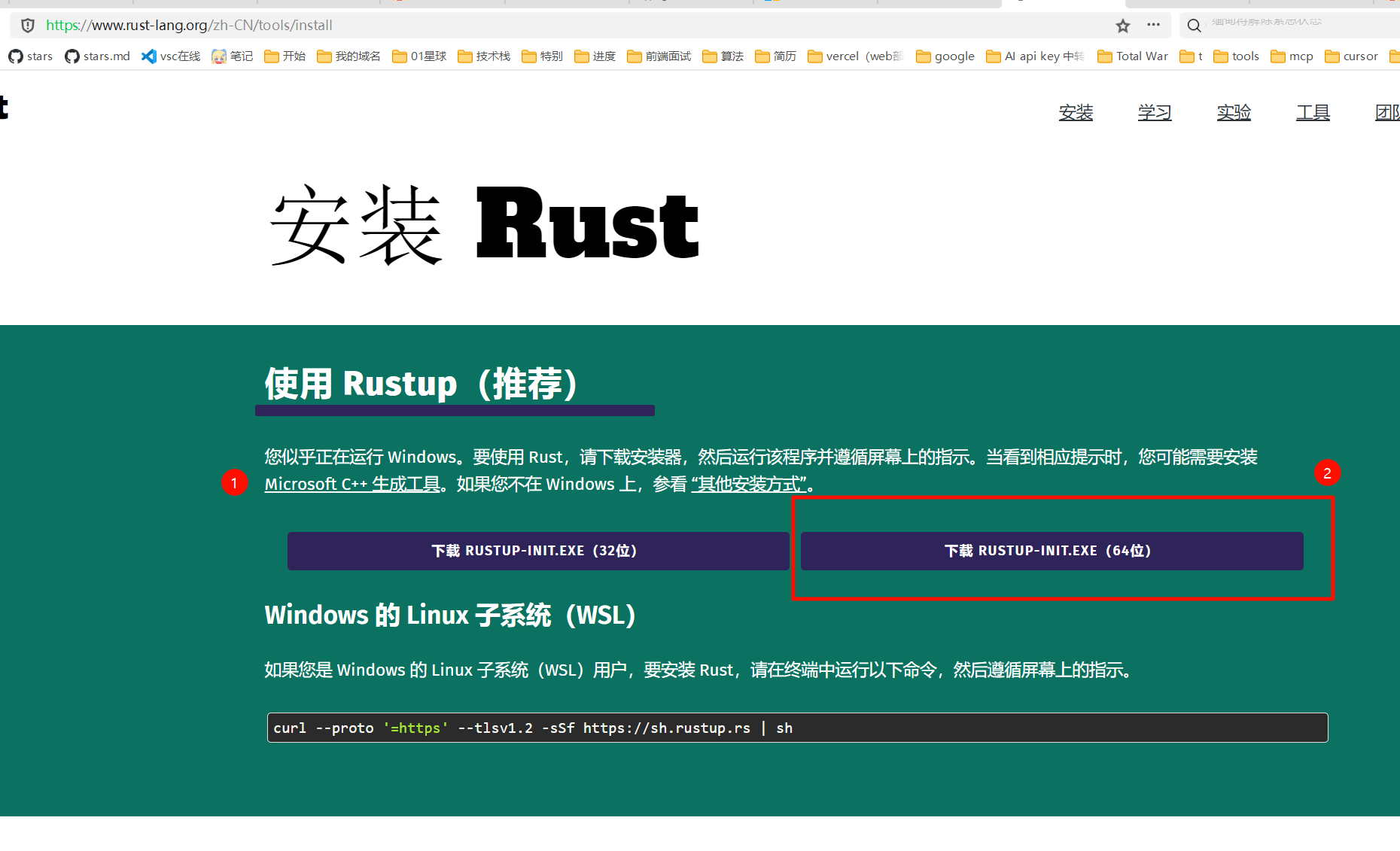Download RUSTUP-INIT.EXE 32位 installer
Viewport: 1400px width, 851px height.
pos(538,551)
